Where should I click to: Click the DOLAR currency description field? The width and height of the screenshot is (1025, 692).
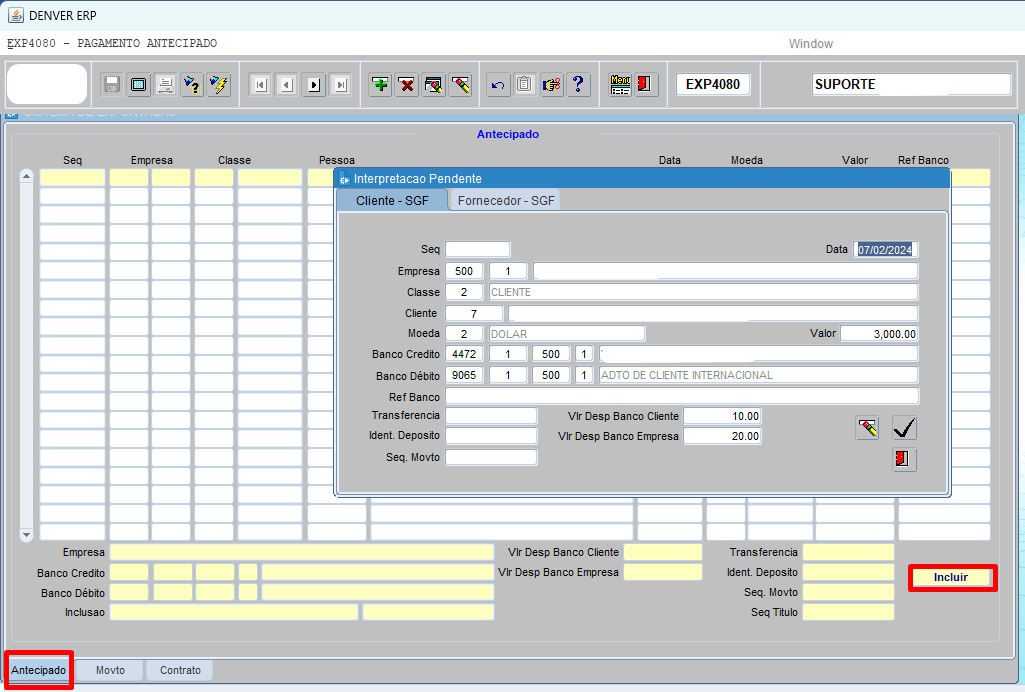click(567, 333)
